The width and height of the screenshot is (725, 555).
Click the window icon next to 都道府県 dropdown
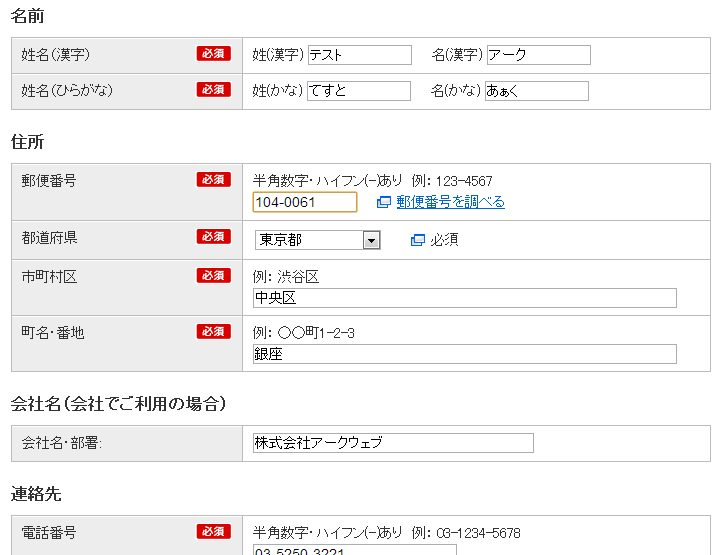(418, 240)
